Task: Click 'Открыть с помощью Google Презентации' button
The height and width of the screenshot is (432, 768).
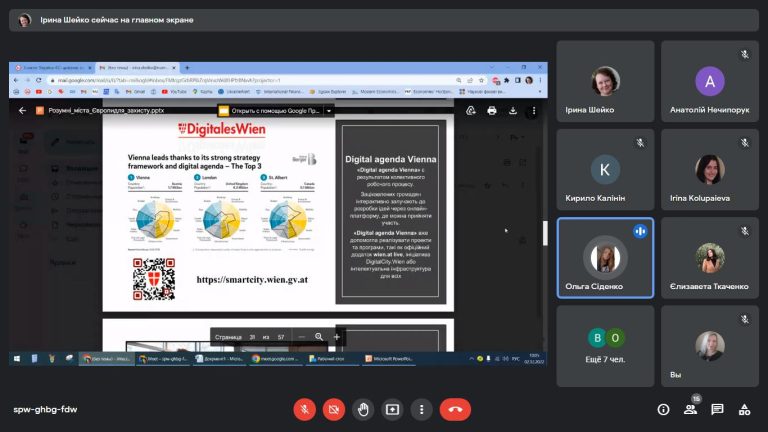Action: click(x=270, y=111)
